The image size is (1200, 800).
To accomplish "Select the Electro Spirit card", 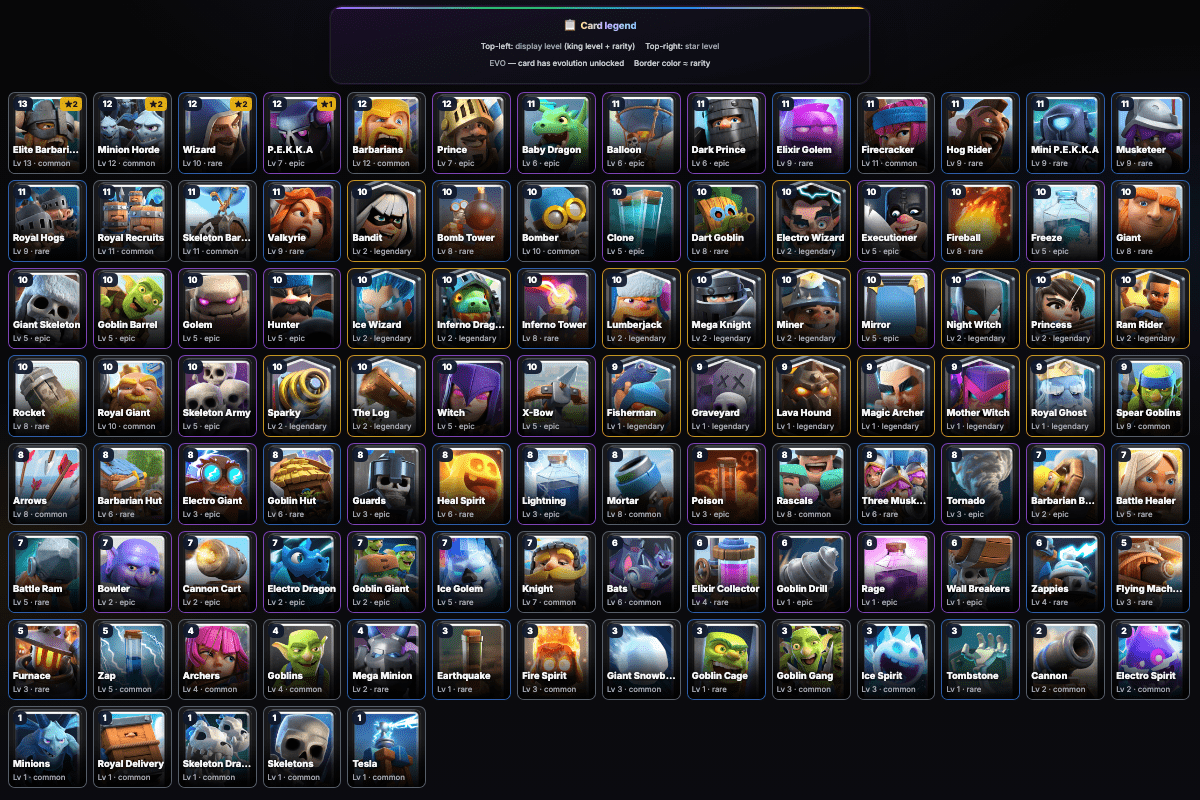I will coord(1151,659).
